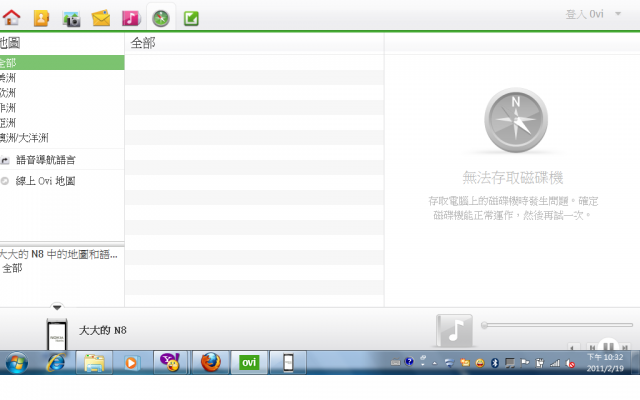Click the network signal tray icon
This screenshot has height=400, width=640.
point(555,362)
